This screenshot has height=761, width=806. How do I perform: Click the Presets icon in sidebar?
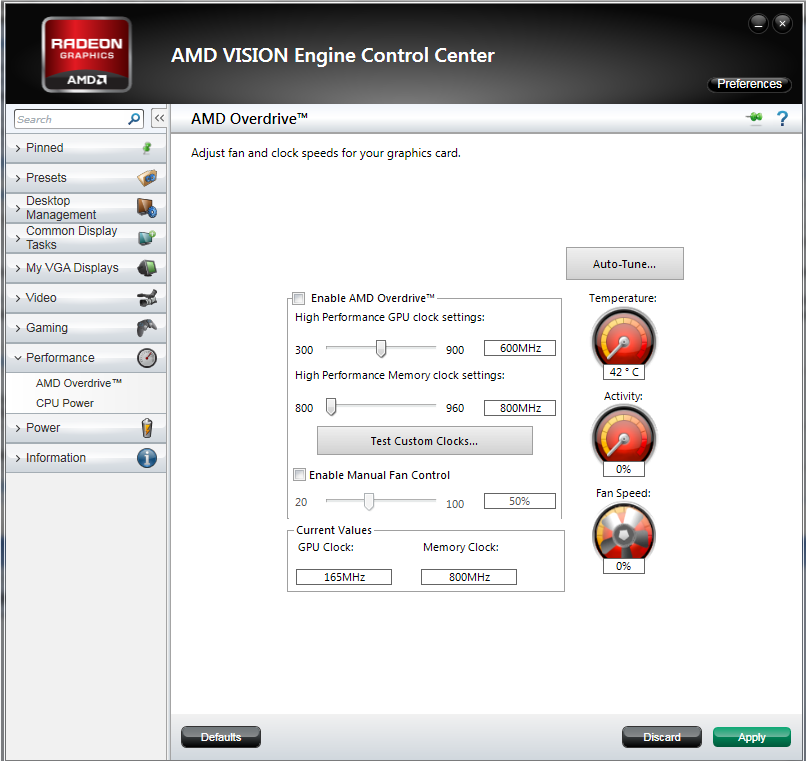[147, 178]
